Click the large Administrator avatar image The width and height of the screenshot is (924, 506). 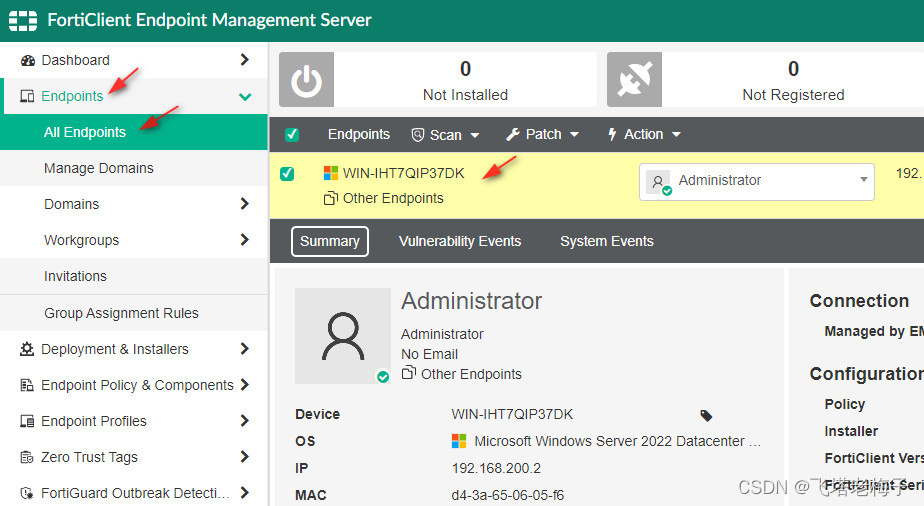coord(342,336)
